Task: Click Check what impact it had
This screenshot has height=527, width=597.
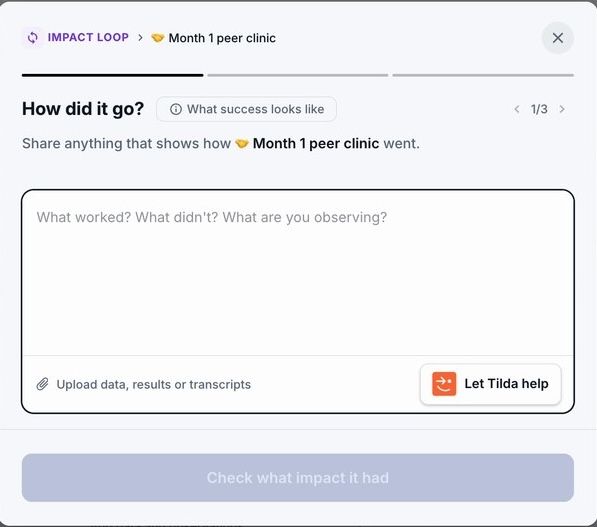Action: pyautogui.click(x=298, y=477)
